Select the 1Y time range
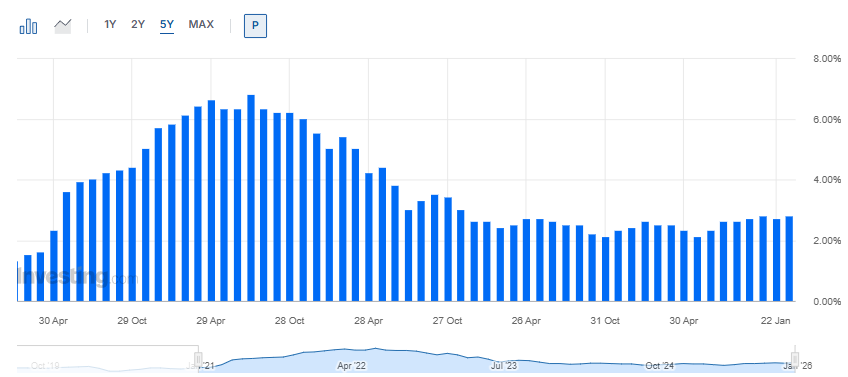 pos(110,24)
